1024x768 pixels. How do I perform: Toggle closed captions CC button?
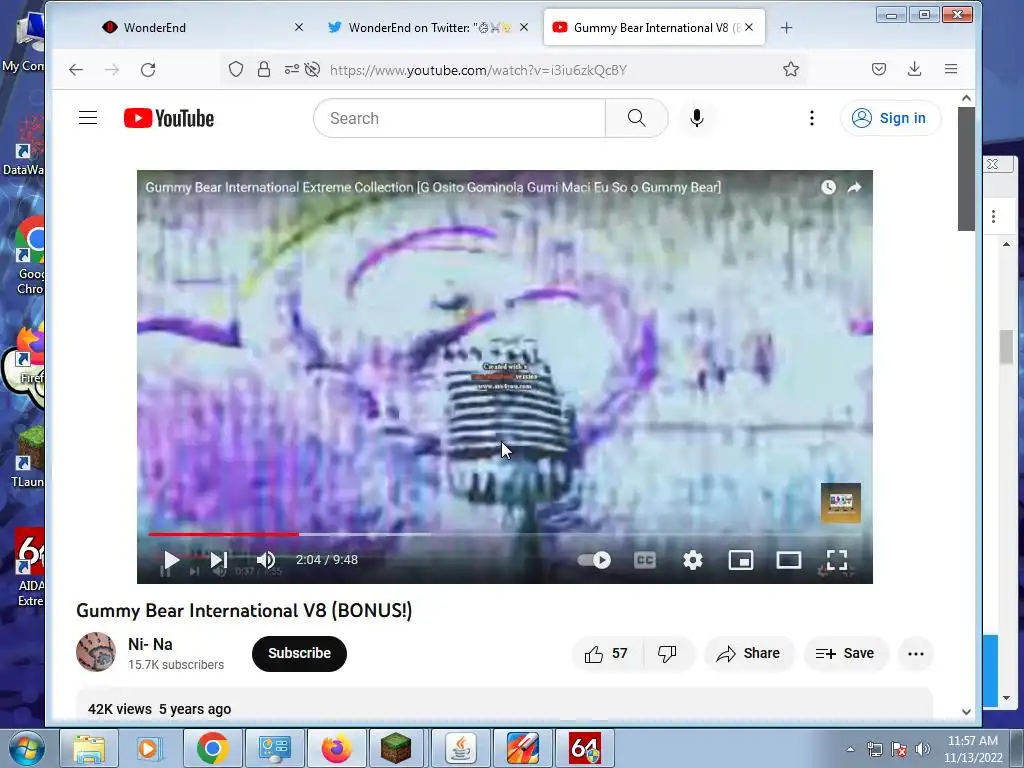click(x=645, y=560)
